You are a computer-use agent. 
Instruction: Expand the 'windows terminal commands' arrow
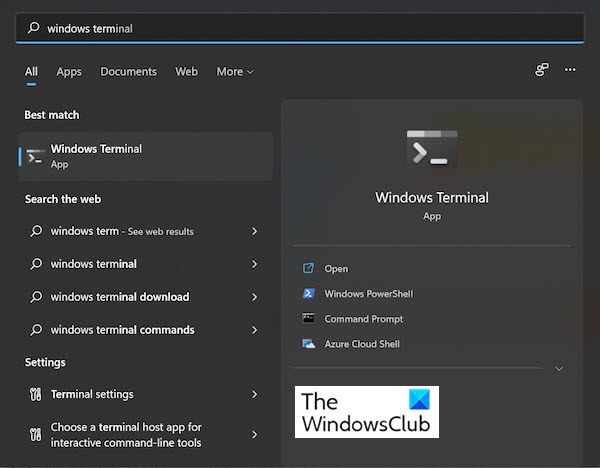pyautogui.click(x=254, y=330)
